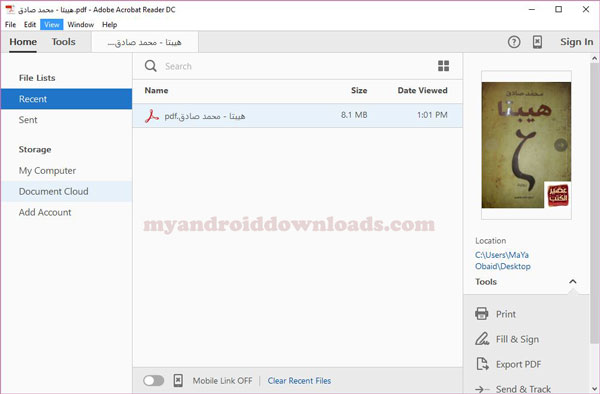The image size is (600, 394).
Task: Click the book cover thumbnail preview
Action: tap(526, 145)
